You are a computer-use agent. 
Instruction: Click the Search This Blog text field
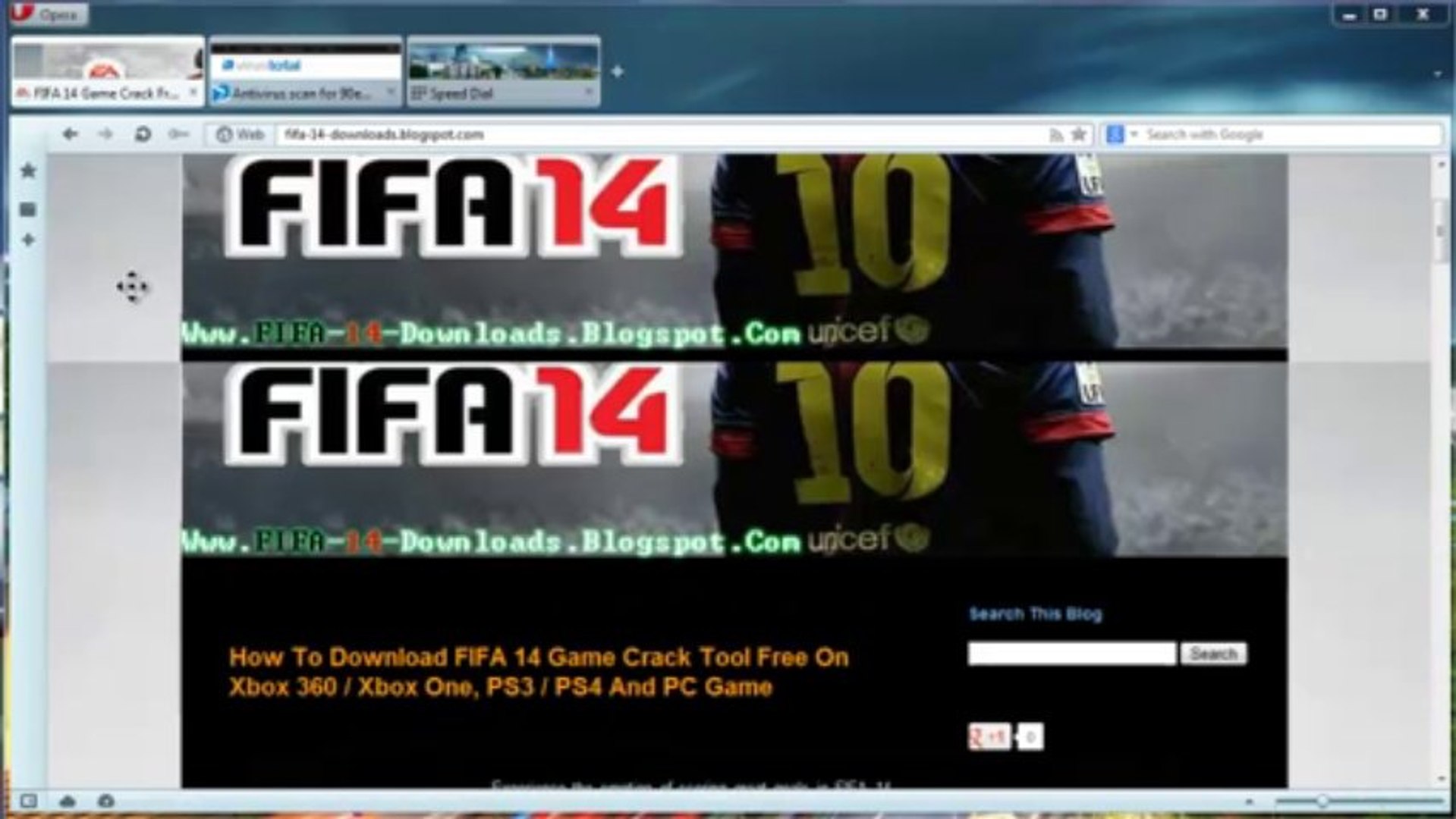1072,654
